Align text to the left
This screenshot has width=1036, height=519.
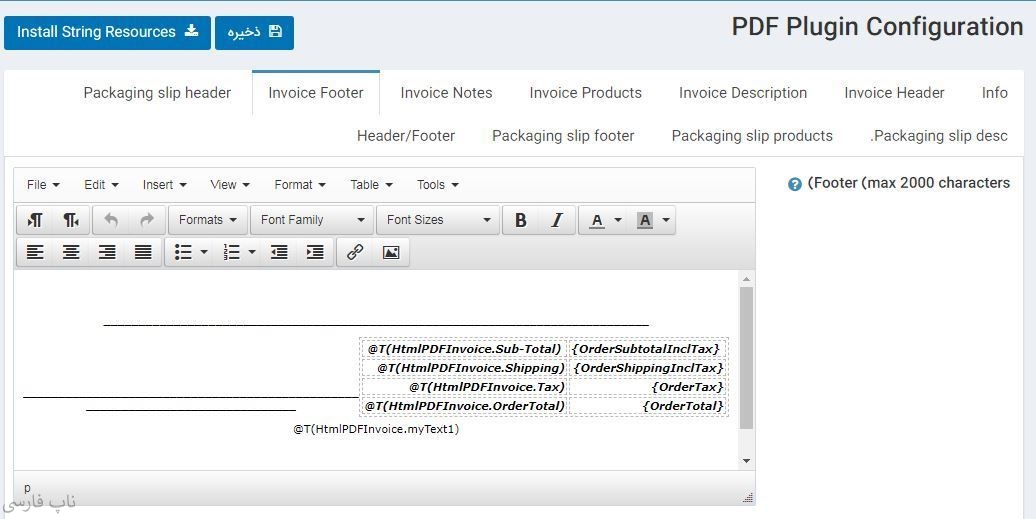point(35,252)
